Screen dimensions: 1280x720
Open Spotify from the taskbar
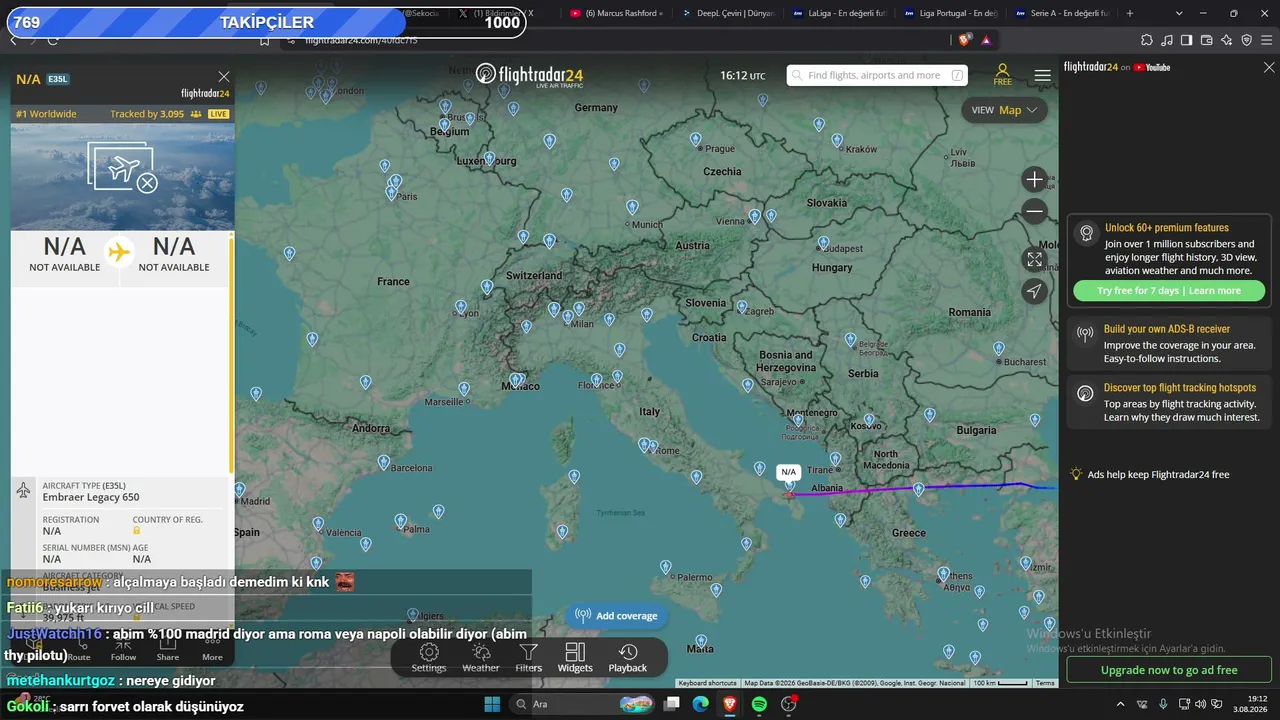[x=759, y=704]
